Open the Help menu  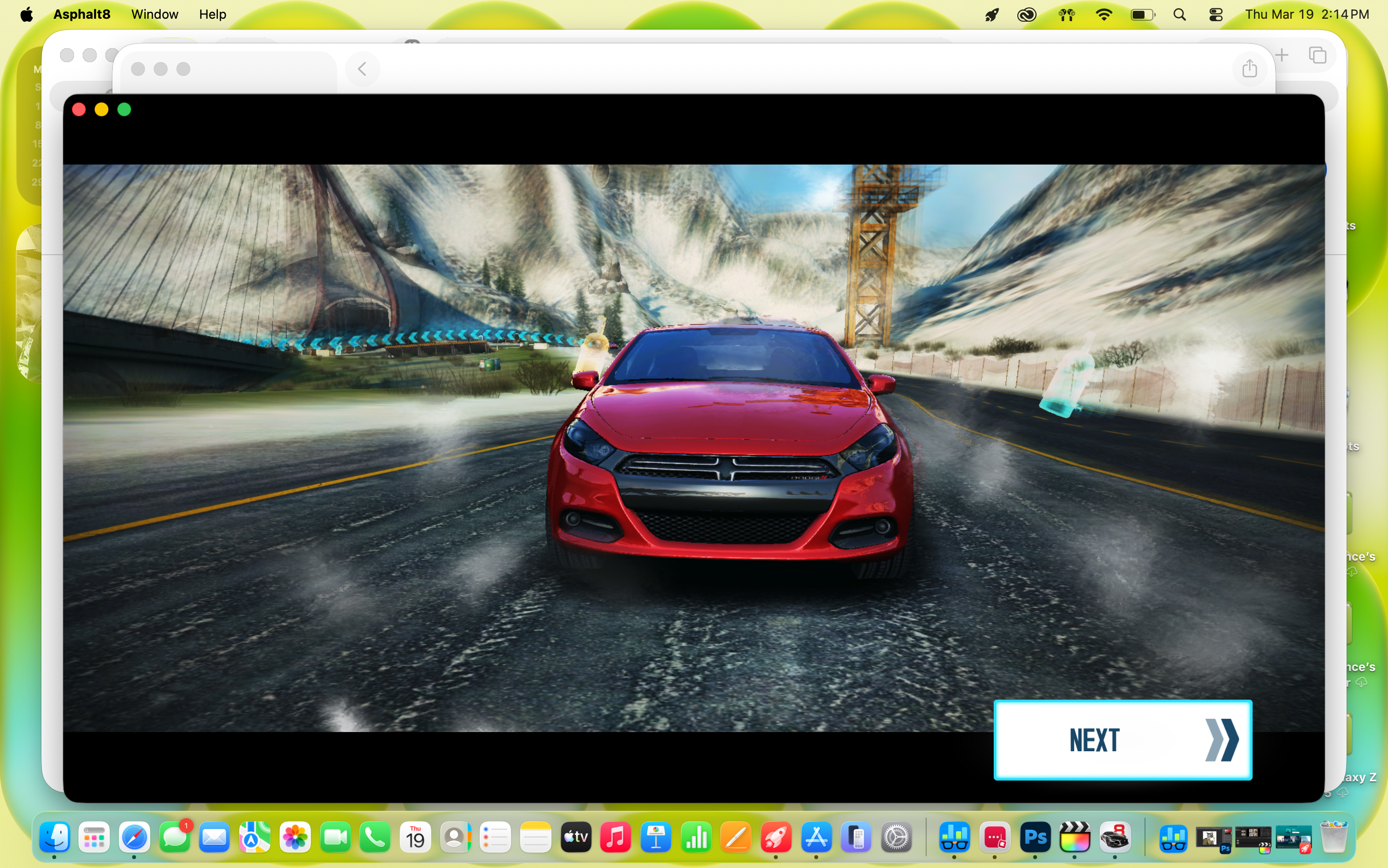click(x=212, y=14)
